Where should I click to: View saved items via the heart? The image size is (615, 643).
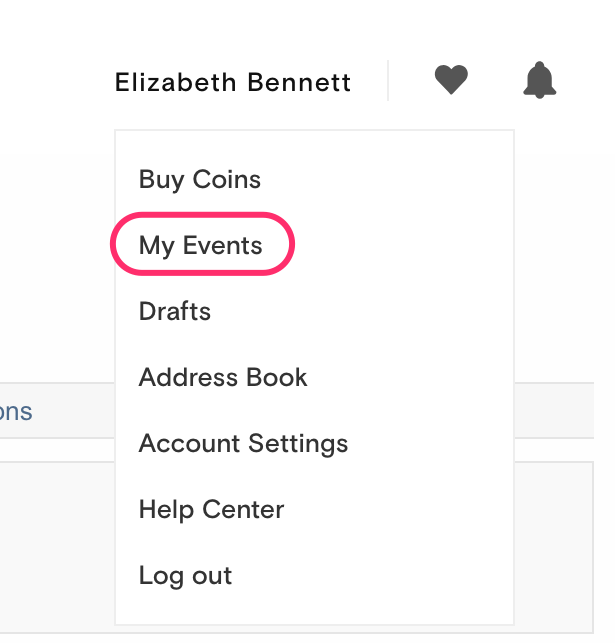point(451,80)
